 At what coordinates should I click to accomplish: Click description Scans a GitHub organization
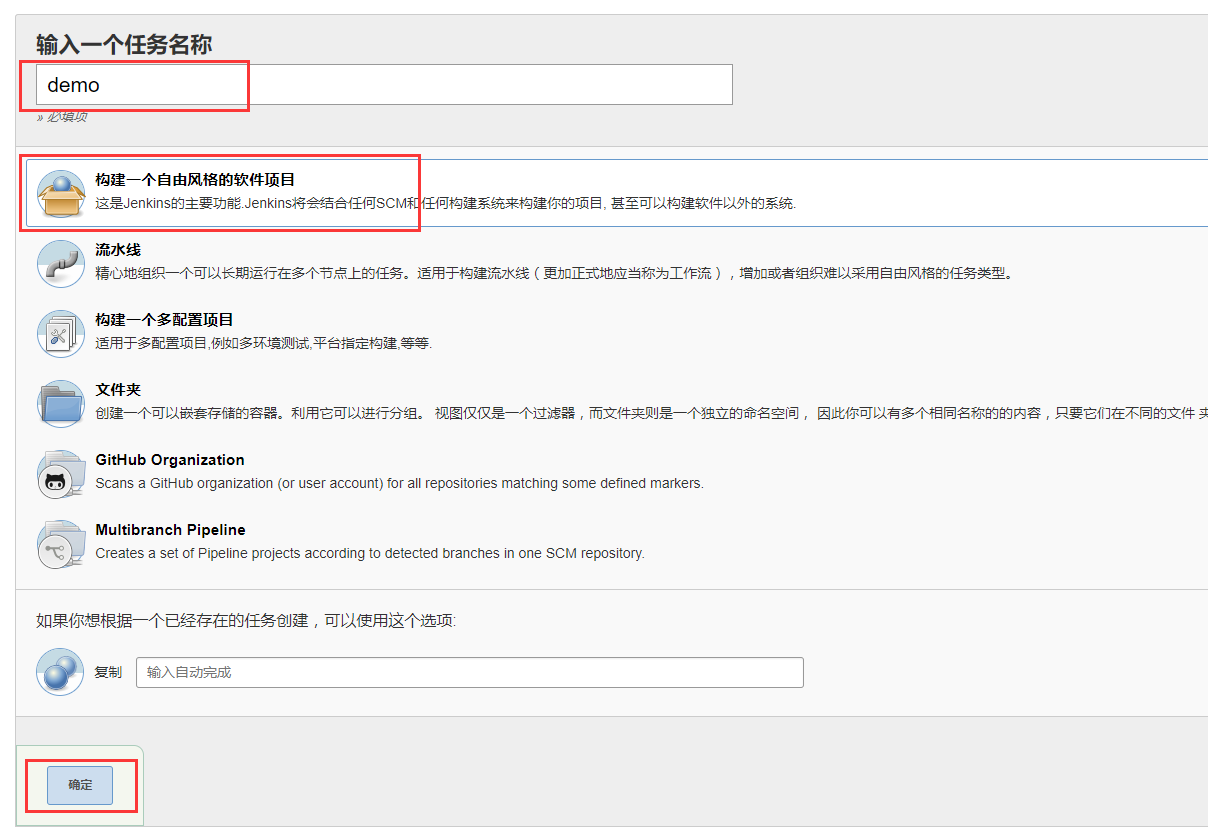(400, 483)
